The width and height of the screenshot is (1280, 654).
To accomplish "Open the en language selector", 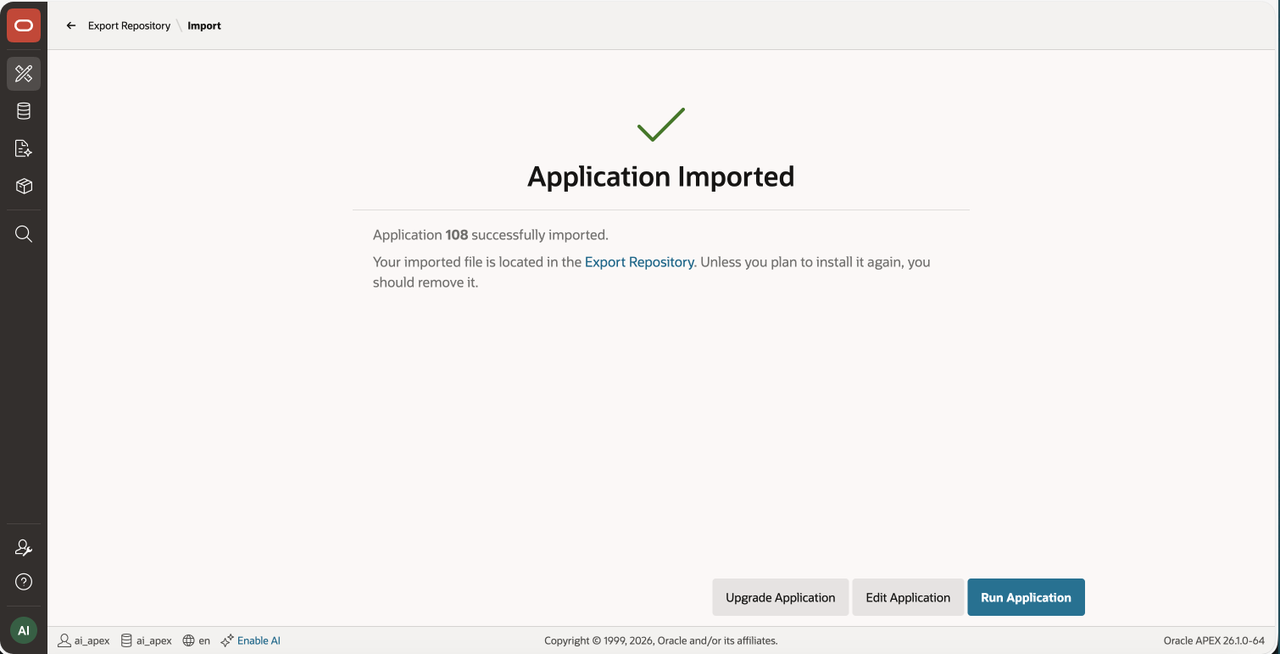I will 196,640.
